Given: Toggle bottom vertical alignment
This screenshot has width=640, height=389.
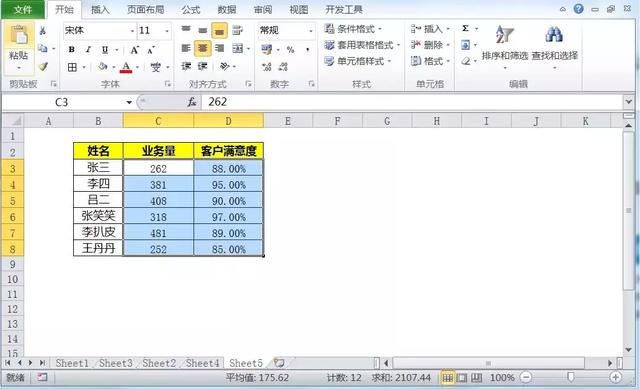Looking at the screenshot, I should [219, 31].
